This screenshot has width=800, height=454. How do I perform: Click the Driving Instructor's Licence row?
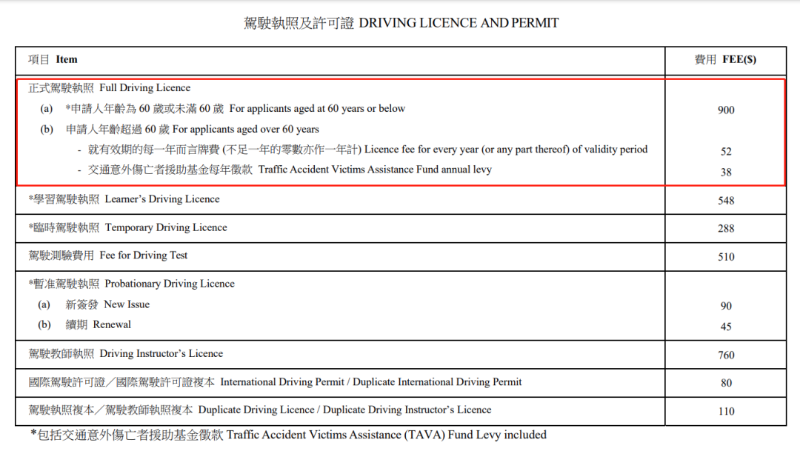point(125,354)
